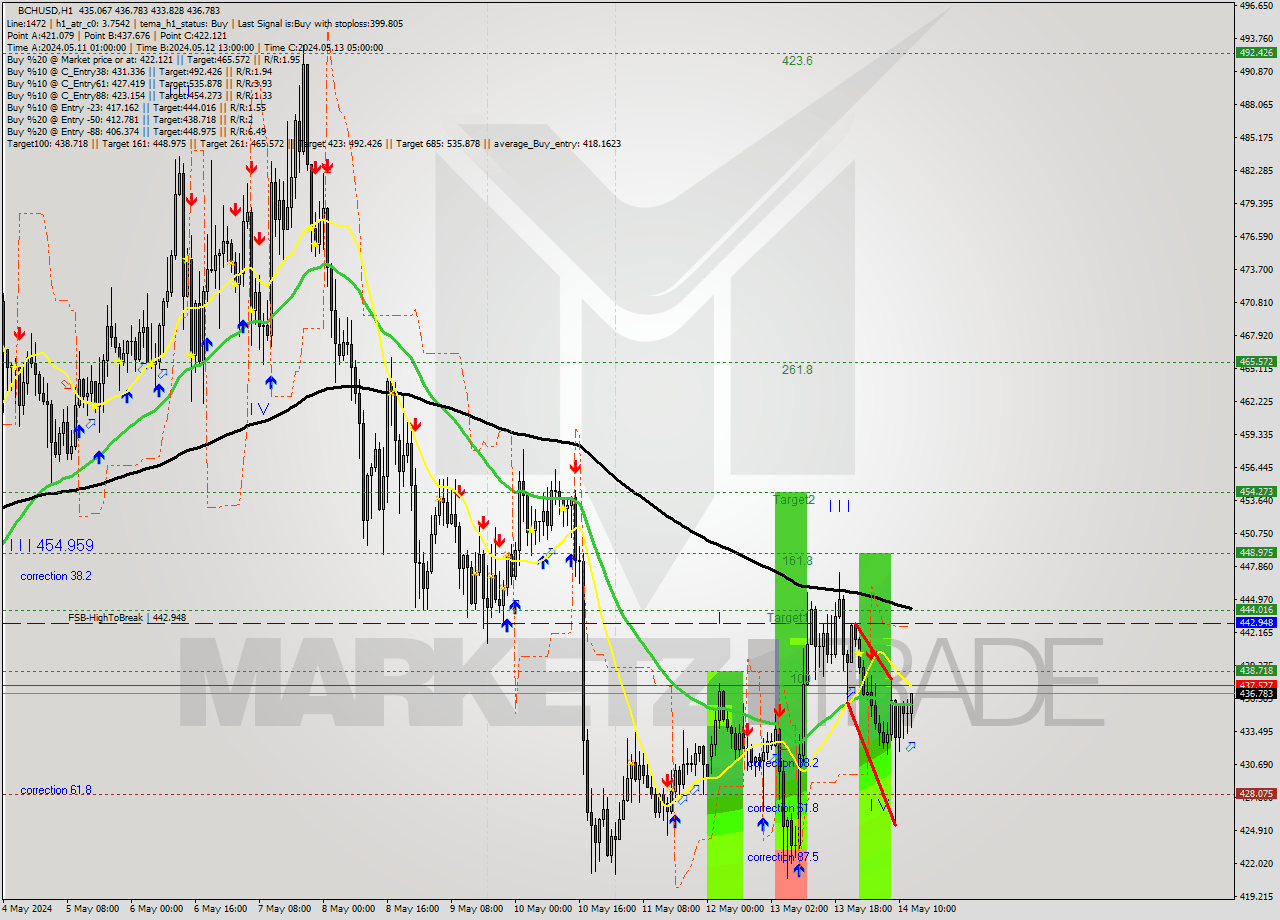The width and height of the screenshot is (1280, 920).
Task: Click the green 454.273 price label
Action: click(1256, 491)
